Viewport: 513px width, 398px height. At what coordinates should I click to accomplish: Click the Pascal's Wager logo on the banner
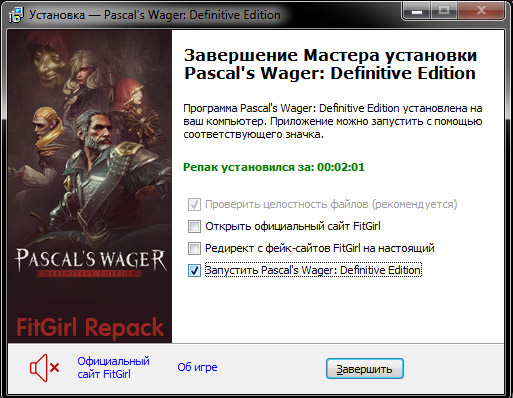90,262
